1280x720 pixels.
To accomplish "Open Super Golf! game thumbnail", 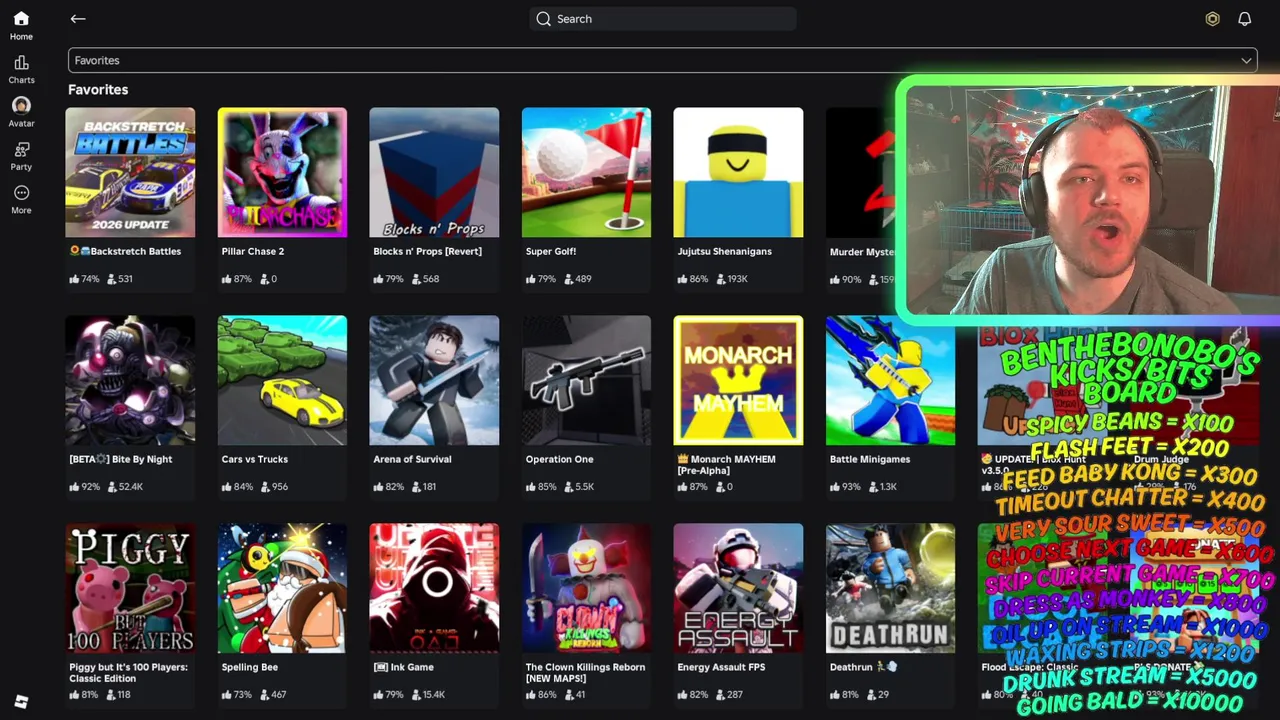I will point(586,172).
